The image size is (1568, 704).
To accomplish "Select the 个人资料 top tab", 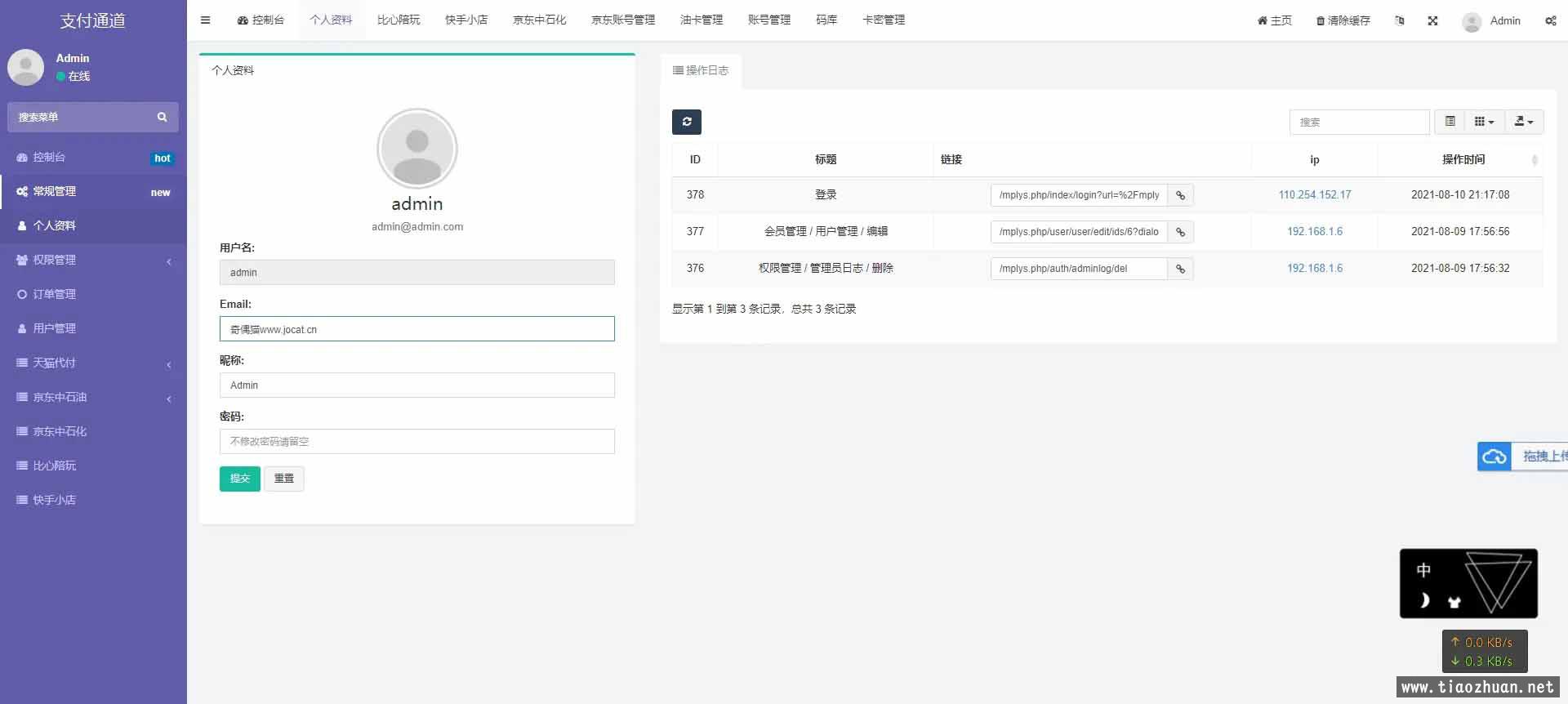I will point(331,20).
